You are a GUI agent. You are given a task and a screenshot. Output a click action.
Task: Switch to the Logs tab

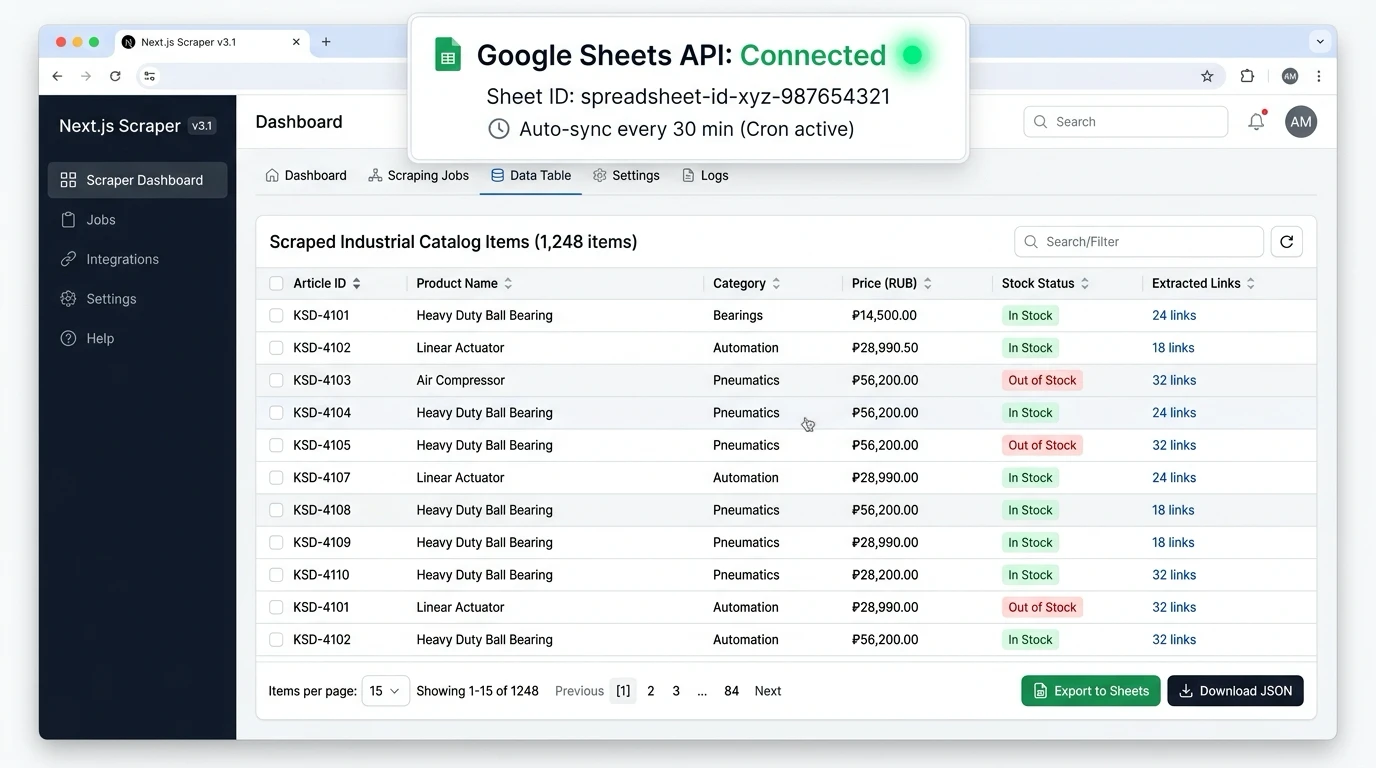coord(705,175)
